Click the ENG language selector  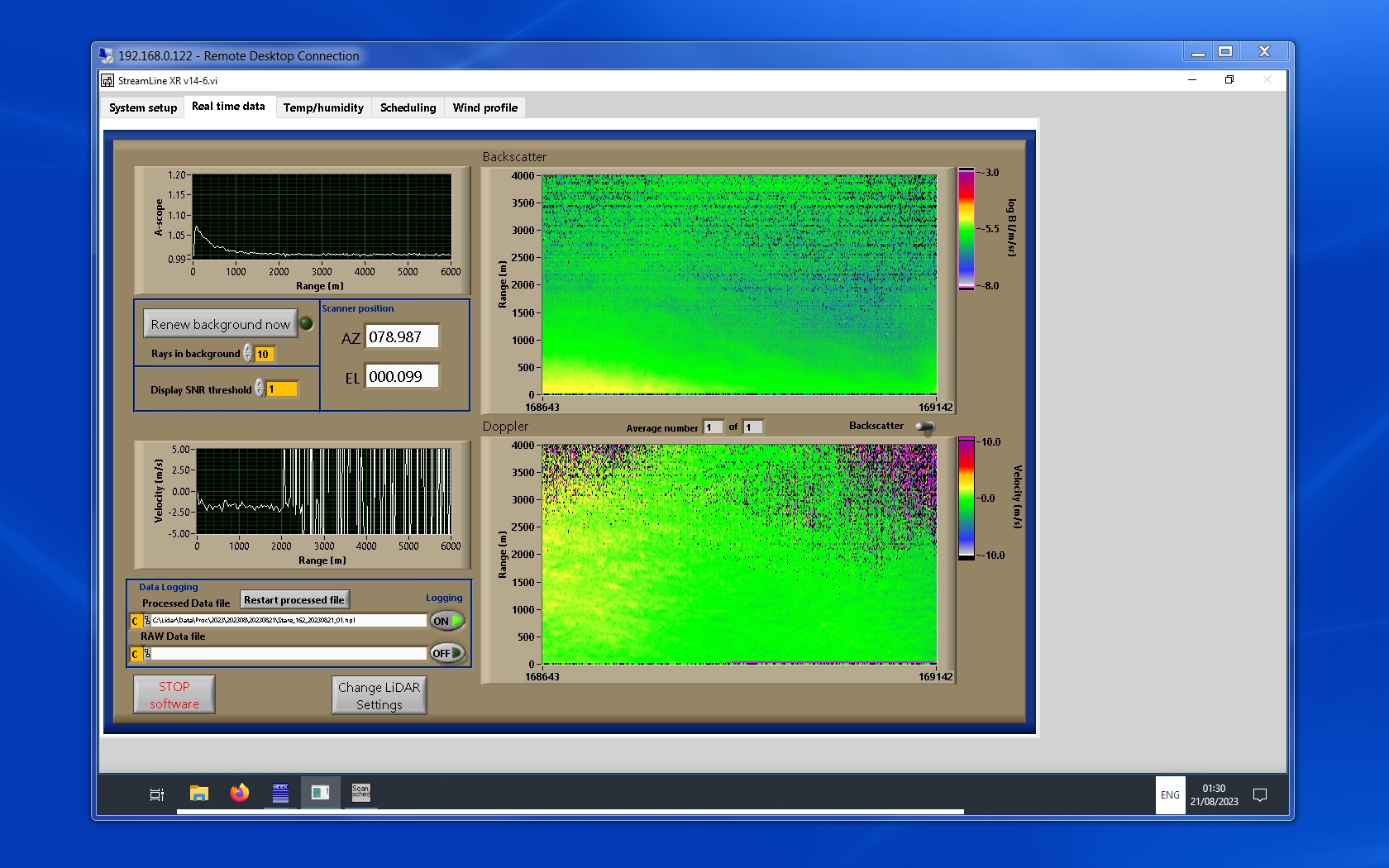[1170, 795]
